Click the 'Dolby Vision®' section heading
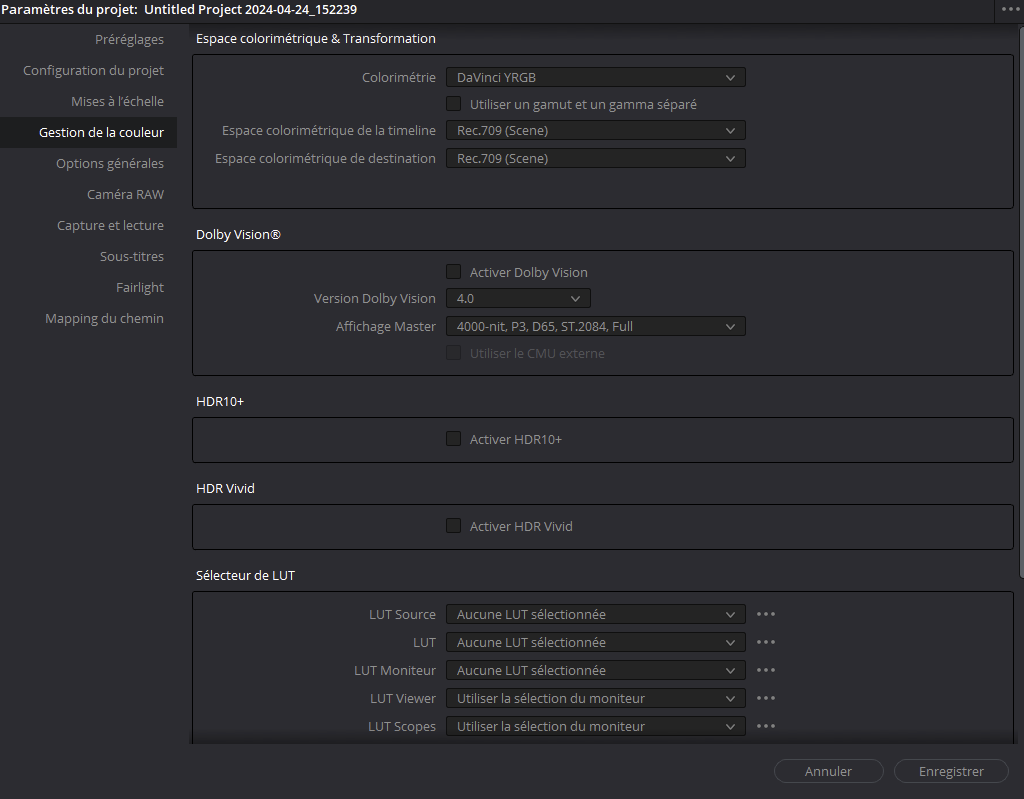The height and width of the screenshot is (799, 1024). click(x=238, y=235)
